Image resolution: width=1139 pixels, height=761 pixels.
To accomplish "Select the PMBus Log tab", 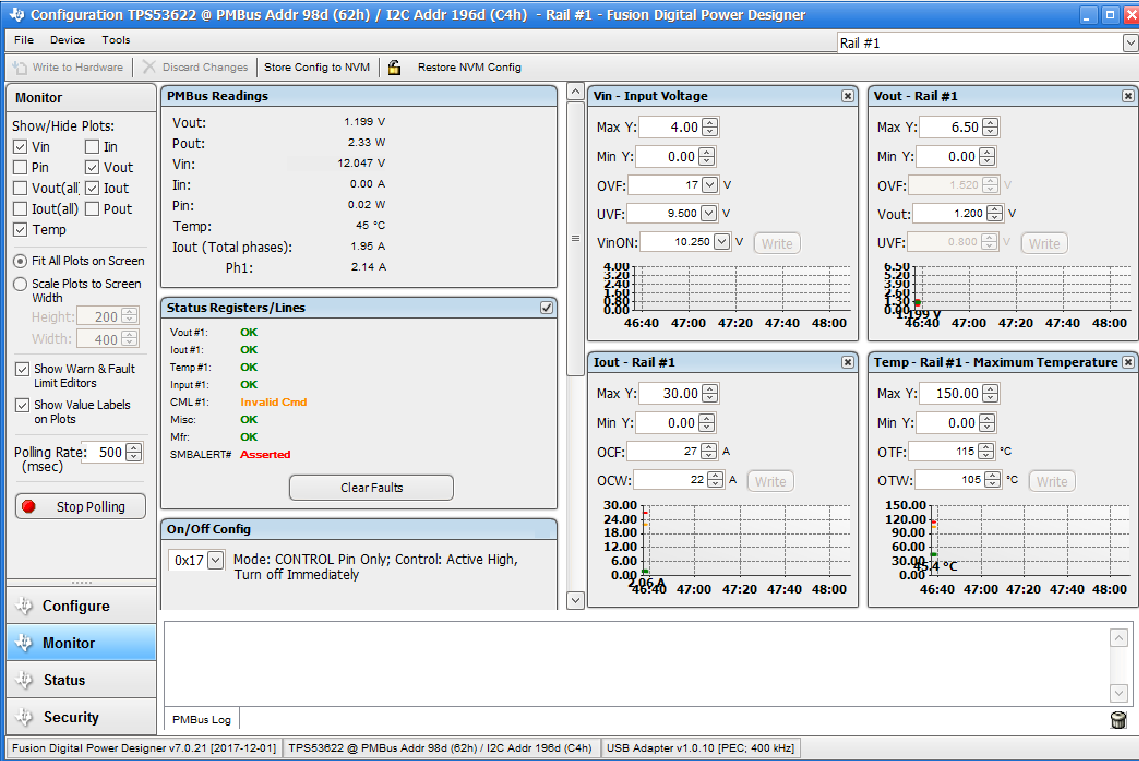I will 201,720.
